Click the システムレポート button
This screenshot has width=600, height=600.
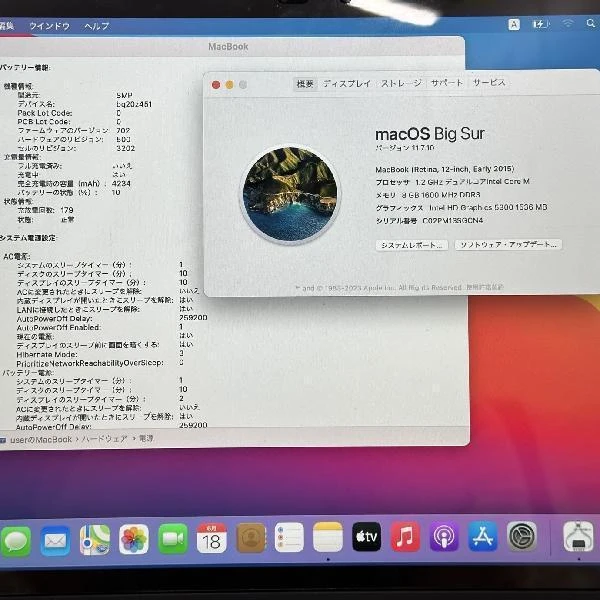tap(412, 245)
